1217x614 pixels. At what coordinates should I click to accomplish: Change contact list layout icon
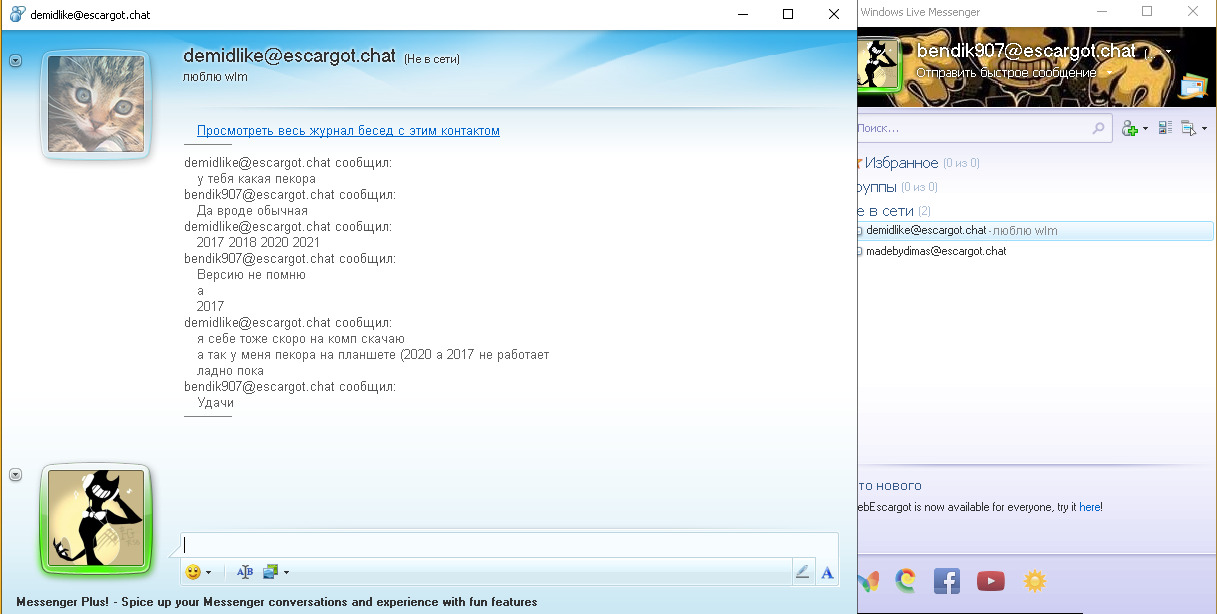coord(1165,128)
